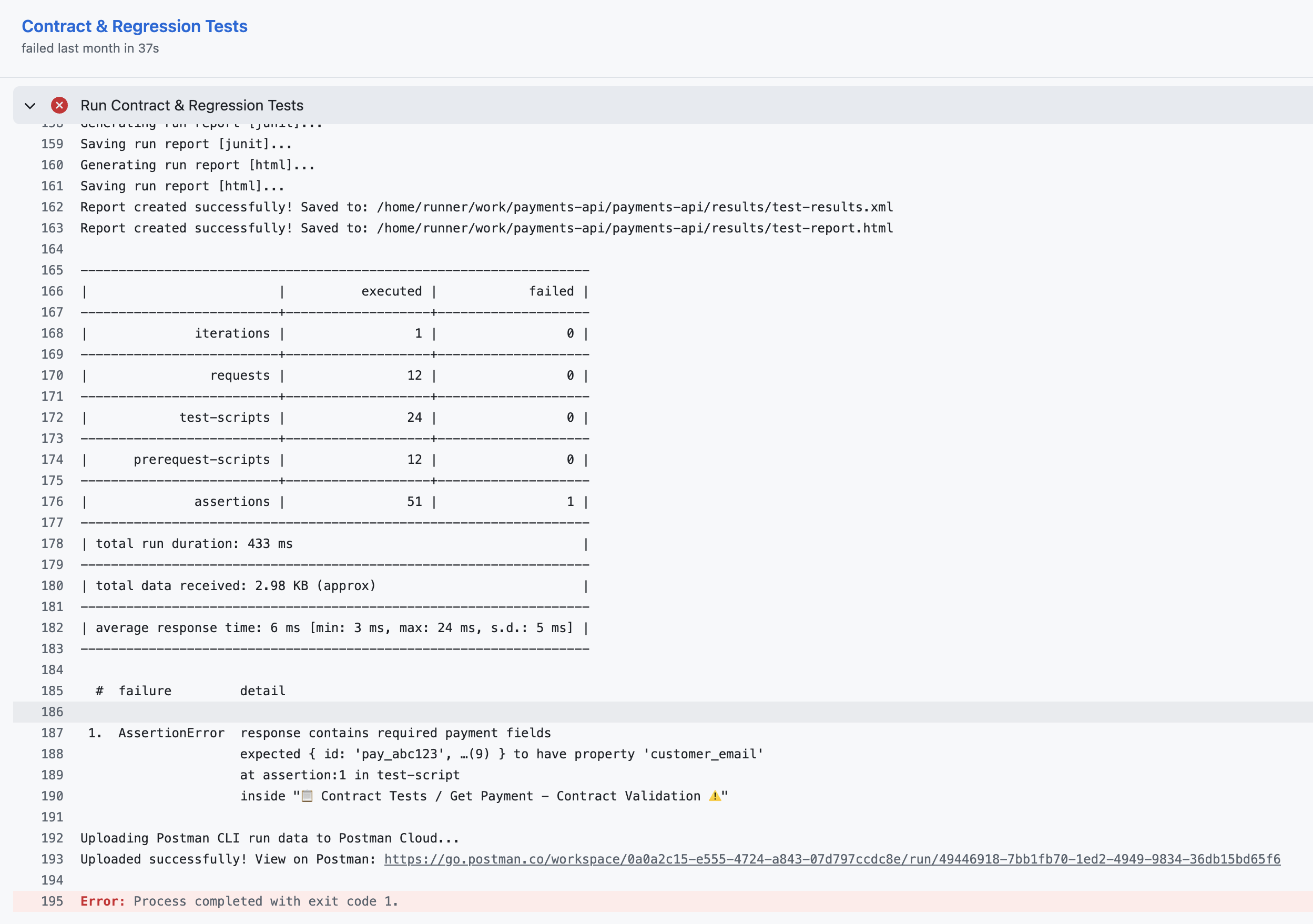Click the expected 'customer_email' property line
Screen dimensions: 1313x924
[502, 754]
